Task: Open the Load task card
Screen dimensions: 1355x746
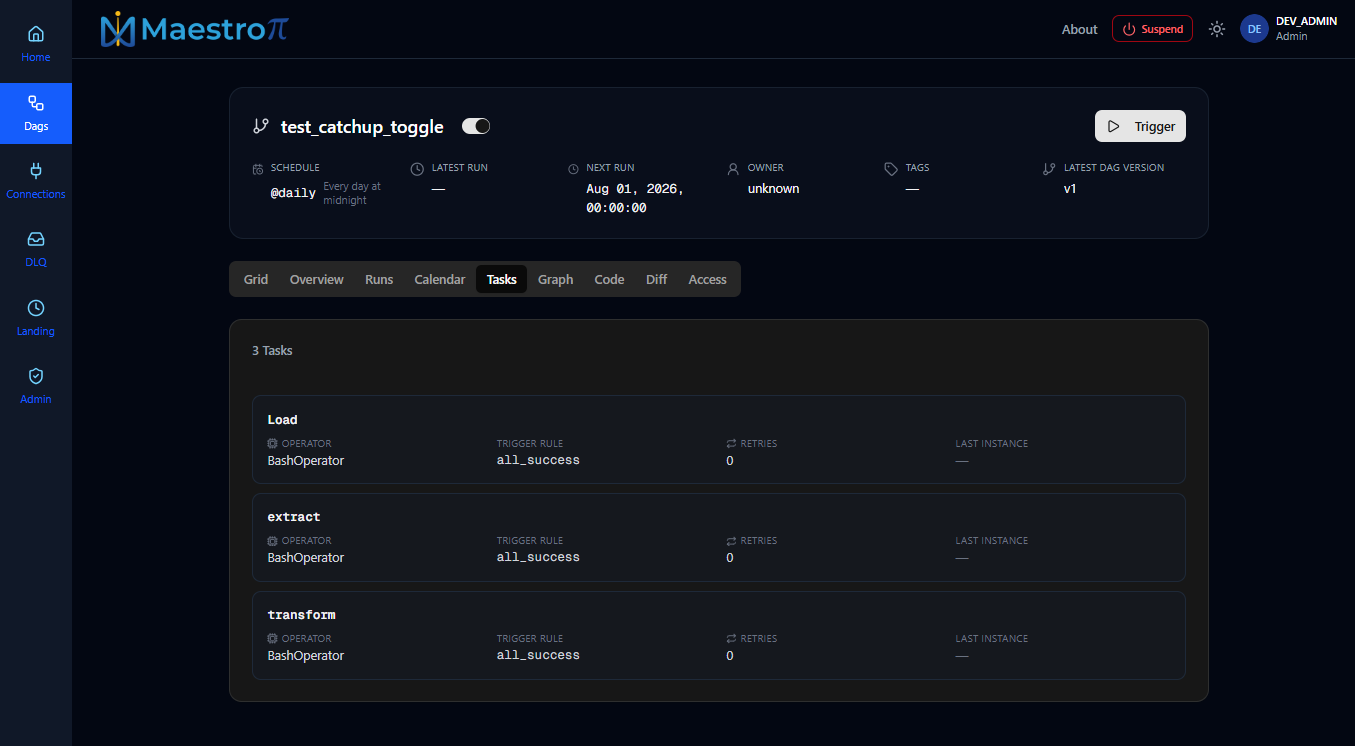Action: pyautogui.click(x=719, y=439)
